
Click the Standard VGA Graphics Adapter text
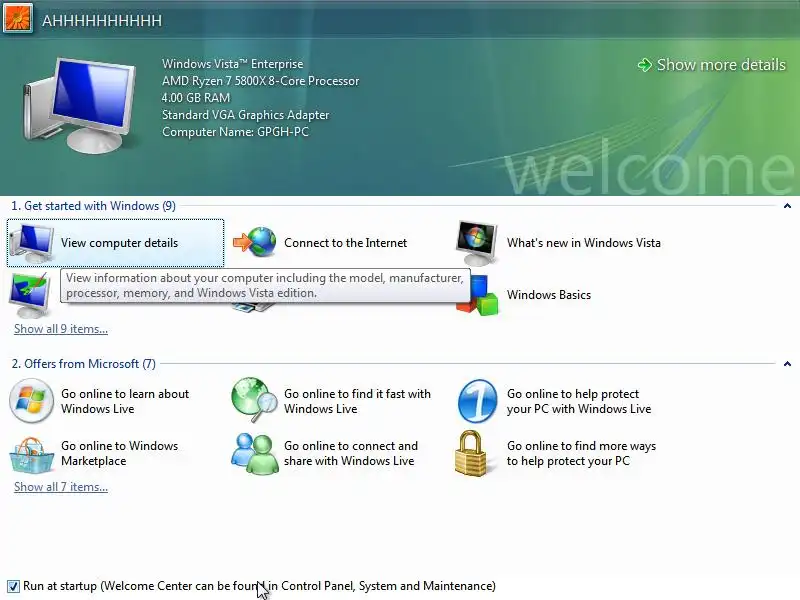[x=245, y=115]
